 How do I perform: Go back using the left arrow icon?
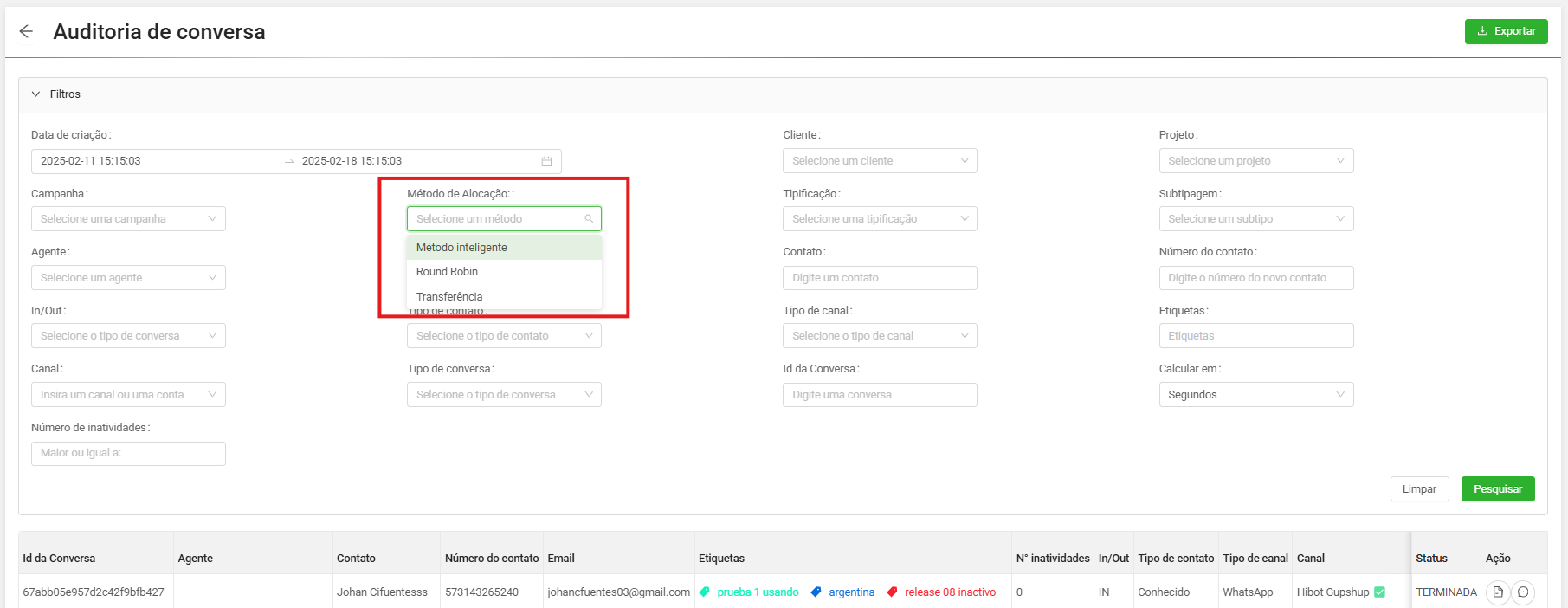26,31
